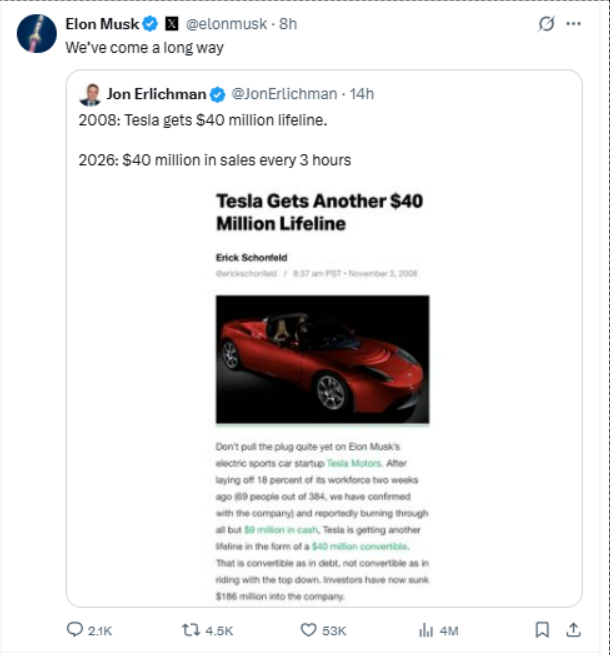Image resolution: width=610 pixels, height=655 pixels.
Task: Open the Elon Musk display name link
Action: coord(102,23)
